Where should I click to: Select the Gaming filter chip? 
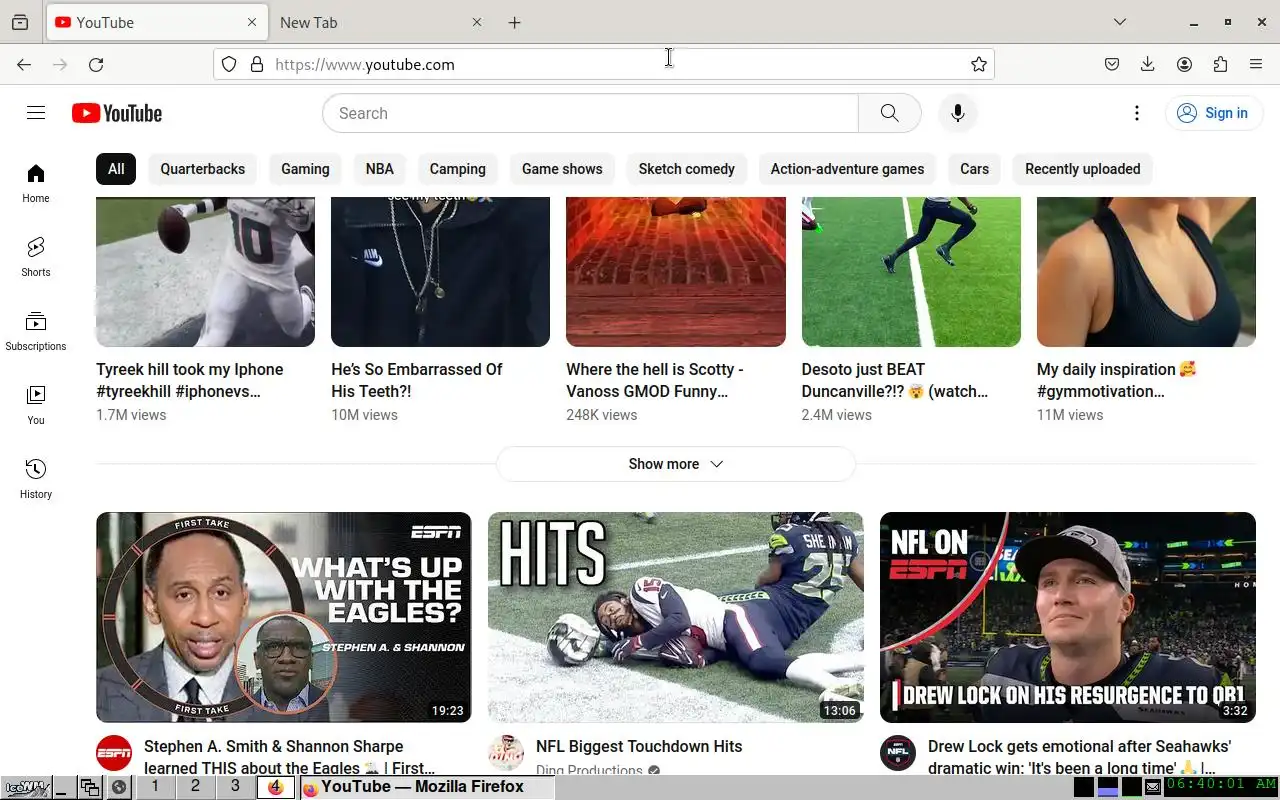click(x=305, y=169)
